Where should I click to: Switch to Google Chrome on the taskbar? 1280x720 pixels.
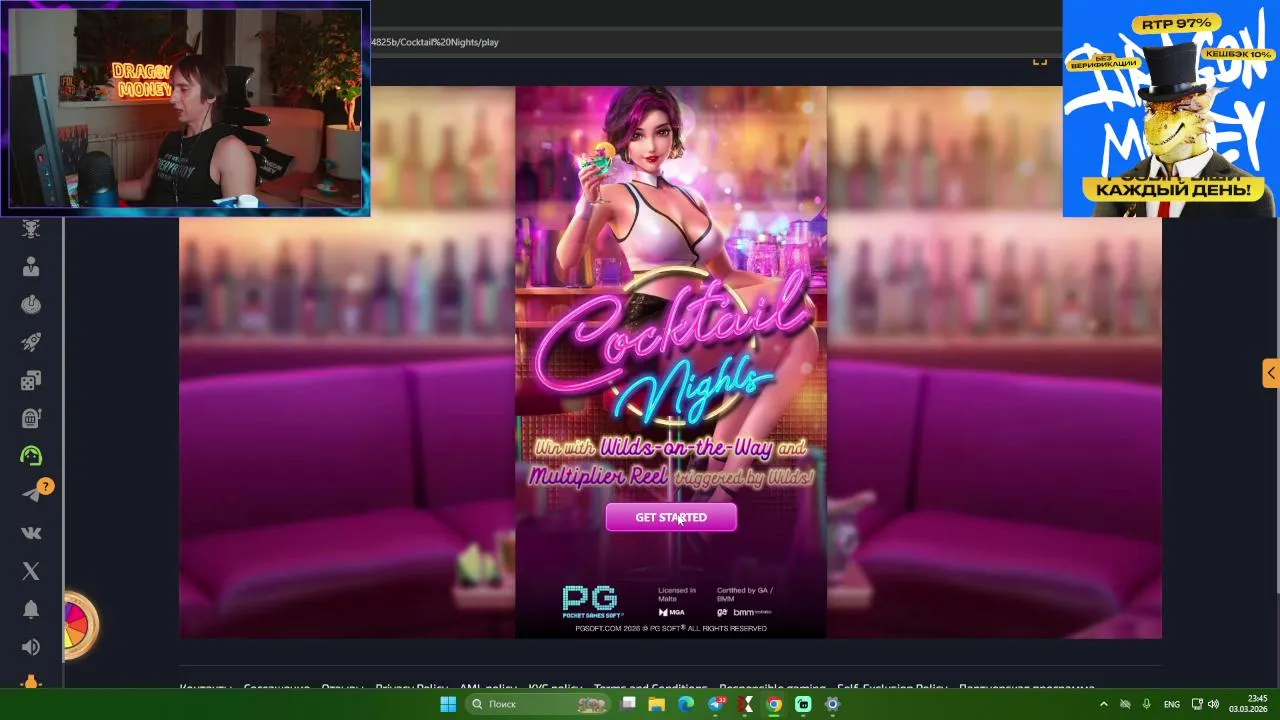774,704
